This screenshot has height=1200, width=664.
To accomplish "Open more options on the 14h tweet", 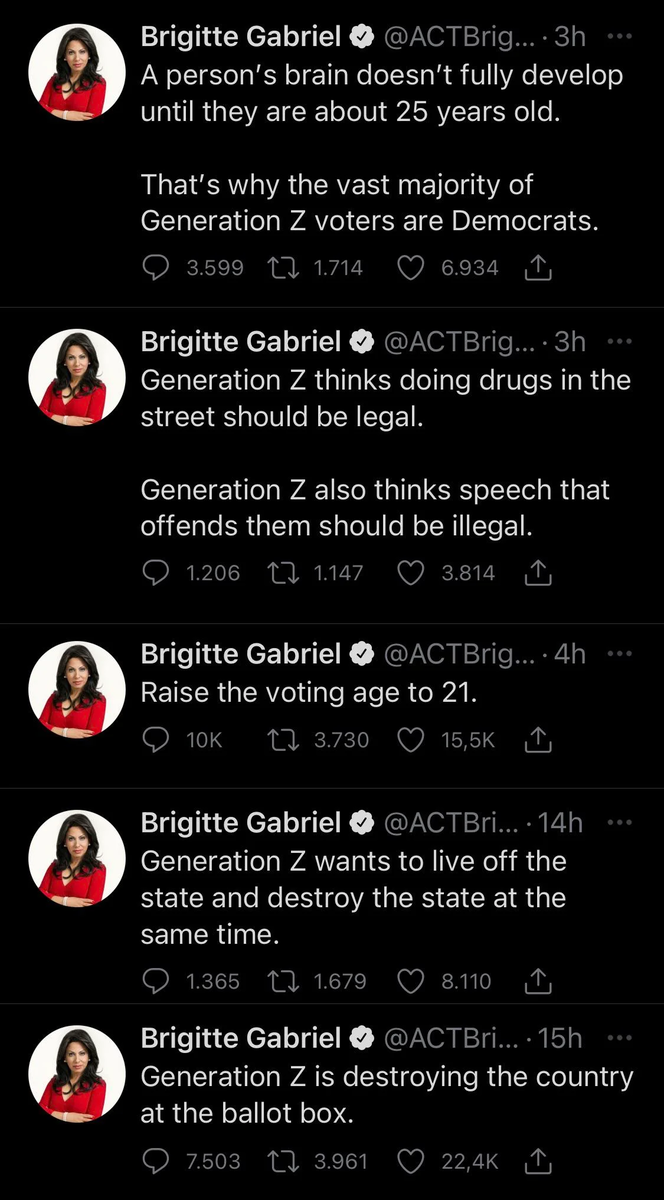I will (620, 822).
